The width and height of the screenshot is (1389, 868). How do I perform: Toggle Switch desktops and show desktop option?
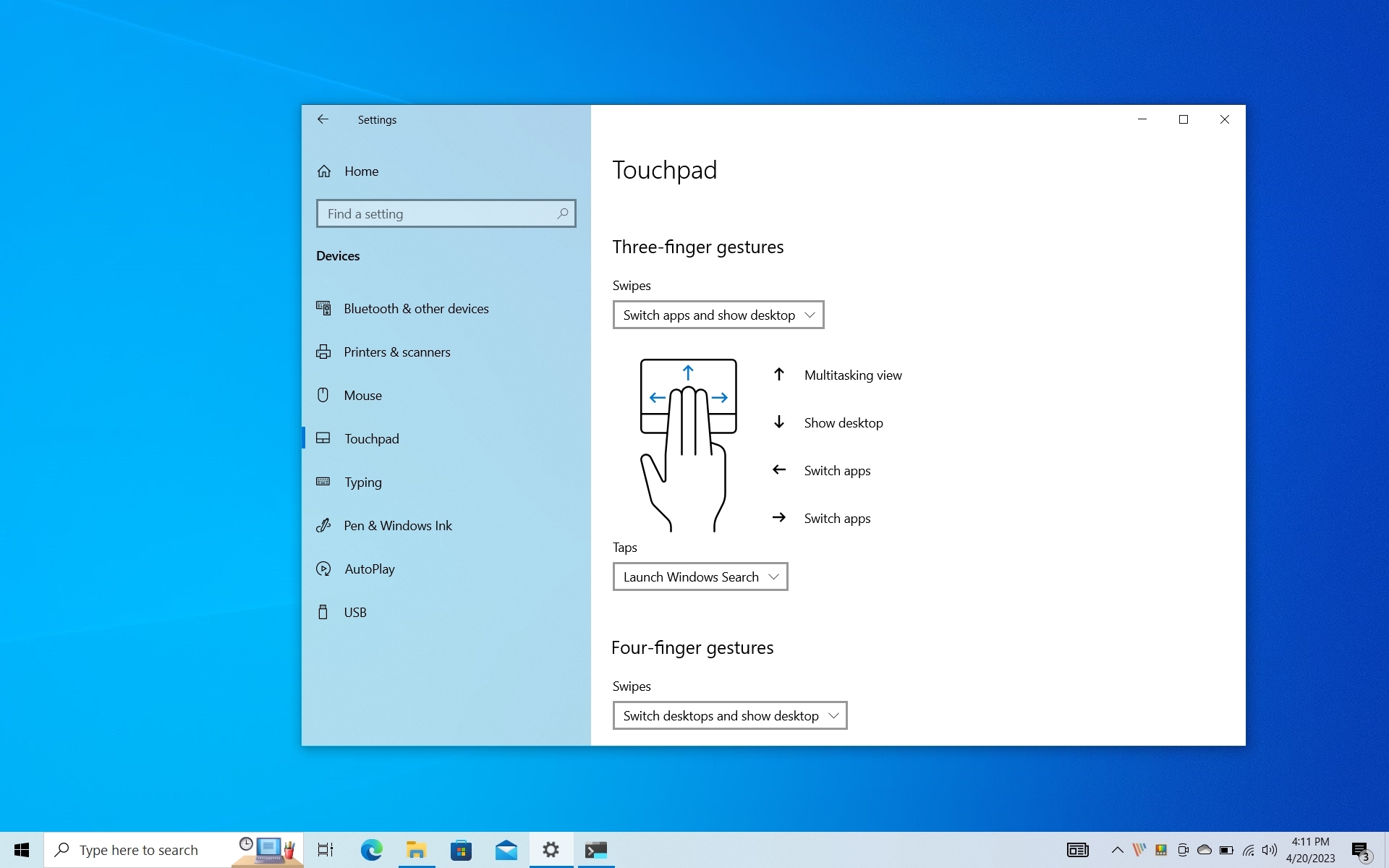pos(730,715)
